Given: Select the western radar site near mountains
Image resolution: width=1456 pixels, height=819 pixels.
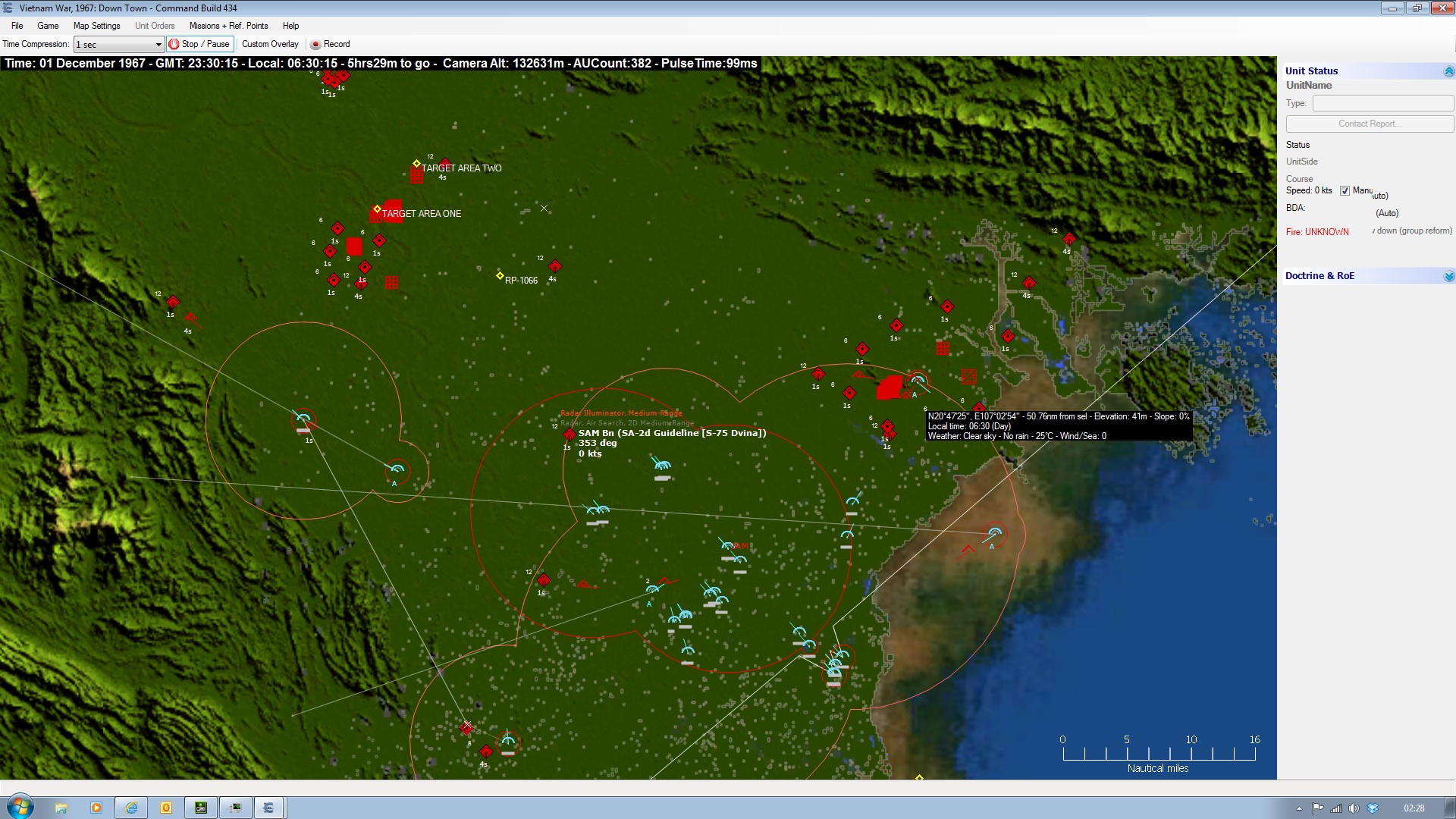Looking at the screenshot, I should point(303,419).
